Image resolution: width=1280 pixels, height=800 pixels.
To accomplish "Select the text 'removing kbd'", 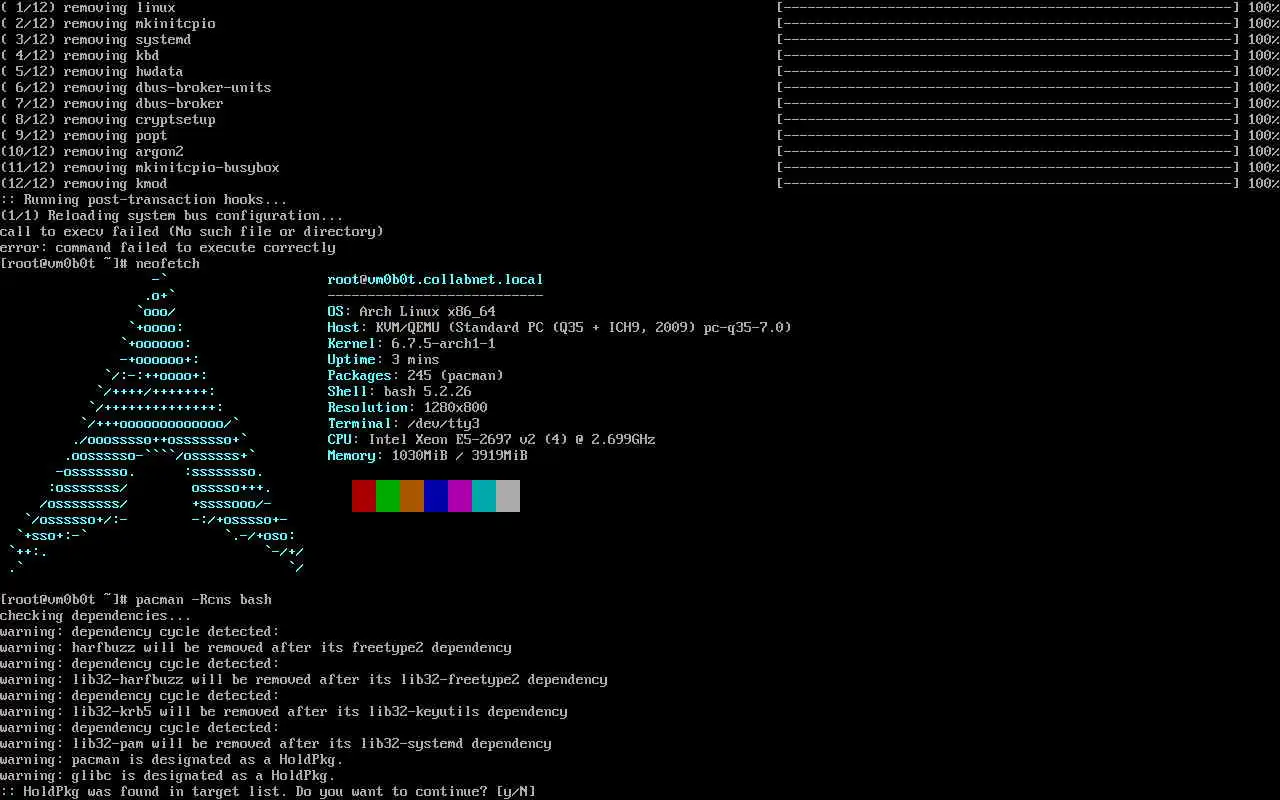I will (112, 56).
